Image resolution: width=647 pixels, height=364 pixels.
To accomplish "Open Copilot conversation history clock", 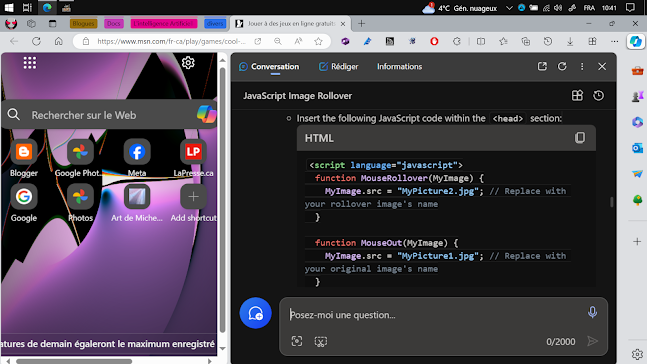I will point(598,96).
